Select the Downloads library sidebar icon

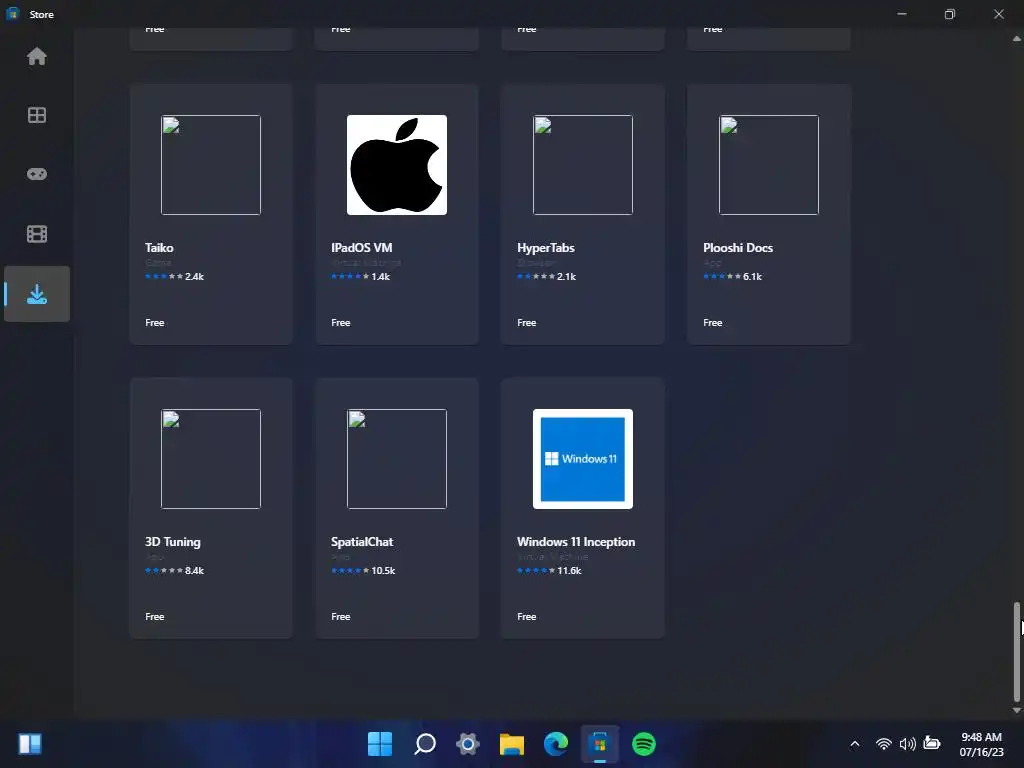[x=37, y=295]
